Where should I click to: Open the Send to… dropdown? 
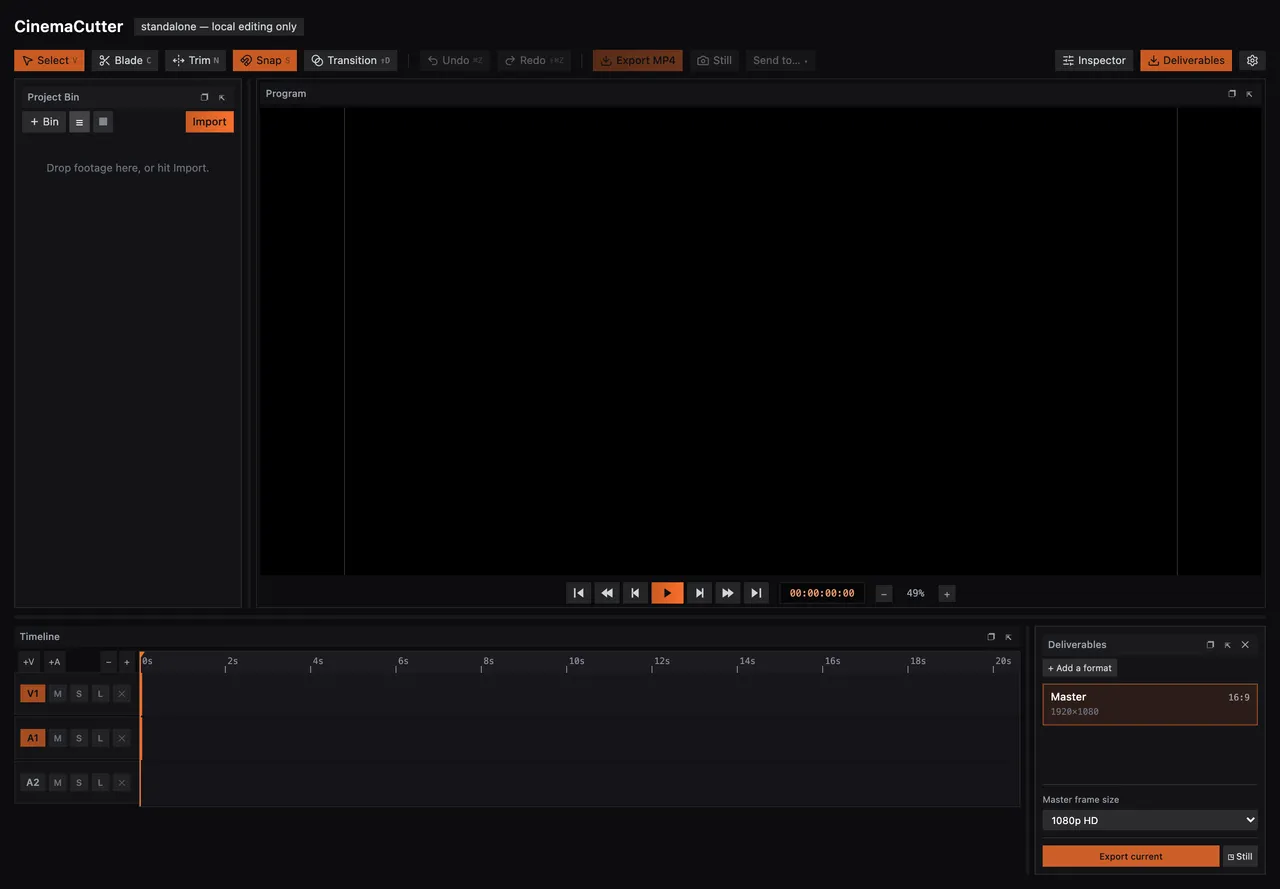[780, 60]
